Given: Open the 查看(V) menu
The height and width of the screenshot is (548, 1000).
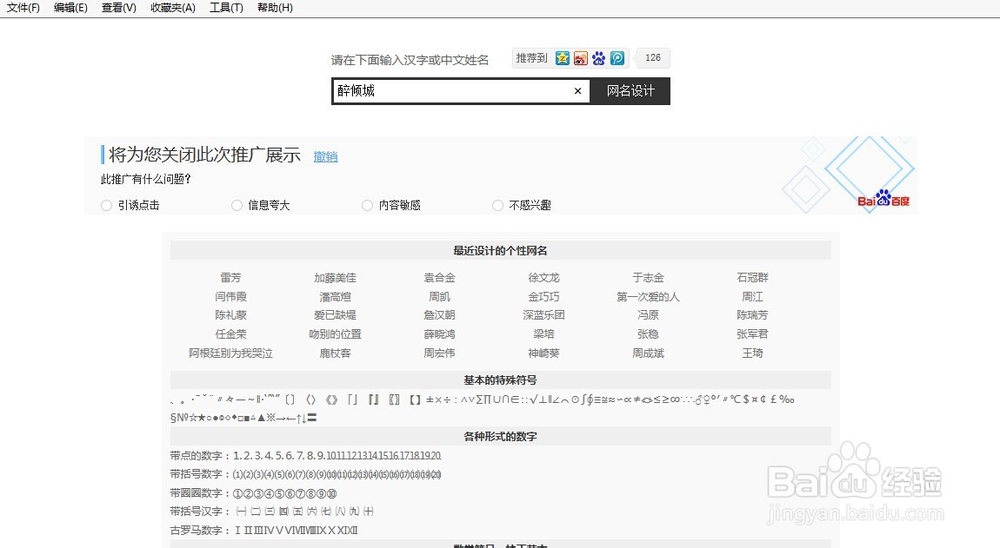Looking at the screenshot, I should pyautogui.click(x=119, y=8).
